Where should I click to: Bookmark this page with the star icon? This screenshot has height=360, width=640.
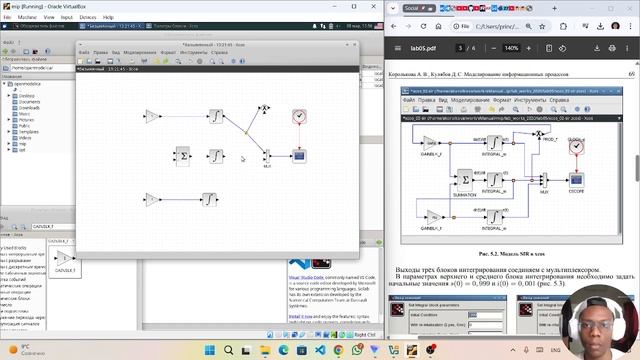pos(542,26)
